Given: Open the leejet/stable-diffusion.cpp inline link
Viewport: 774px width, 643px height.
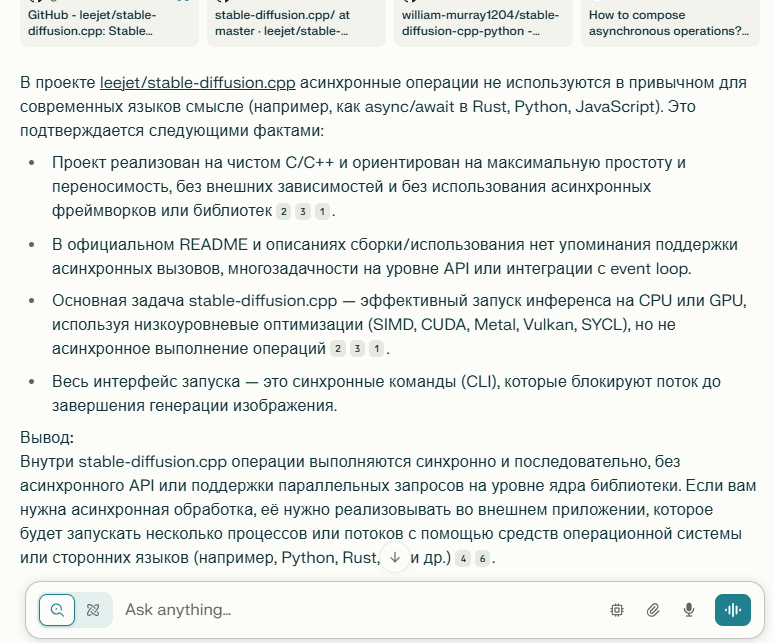Looking at the screenshot, I should [197, 82].
